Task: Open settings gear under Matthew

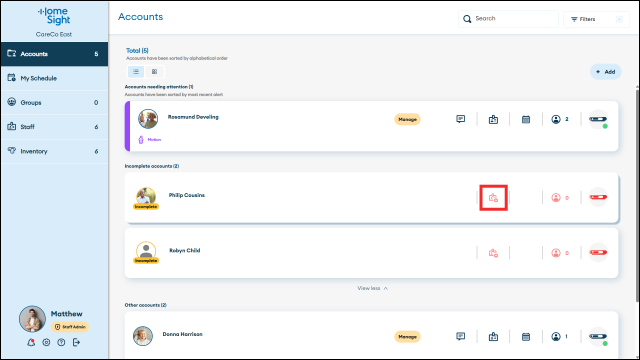Action: click(x=46, y=342)
